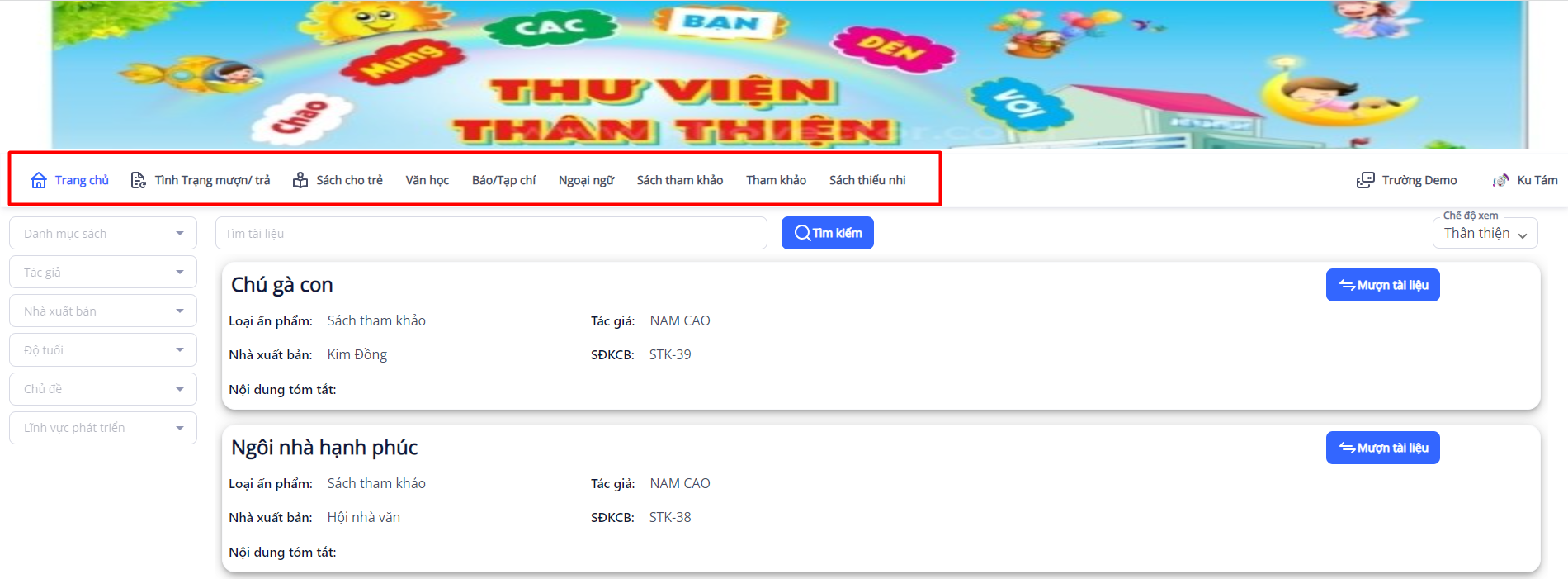
Task: Open the Văn học menu item
Action: pos(427,180)
